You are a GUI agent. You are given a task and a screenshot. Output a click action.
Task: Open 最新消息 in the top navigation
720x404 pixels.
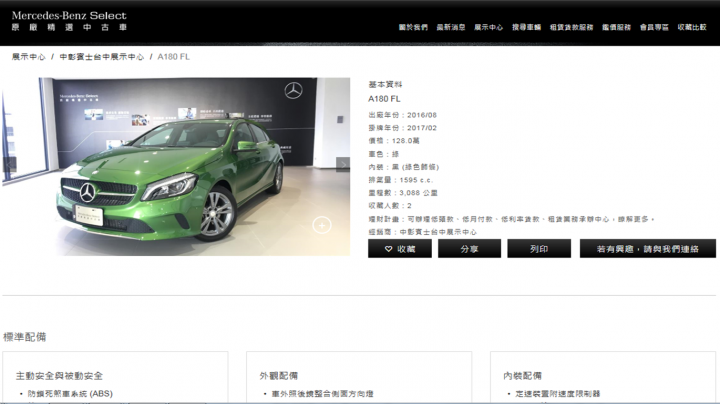tap(450, 28)
